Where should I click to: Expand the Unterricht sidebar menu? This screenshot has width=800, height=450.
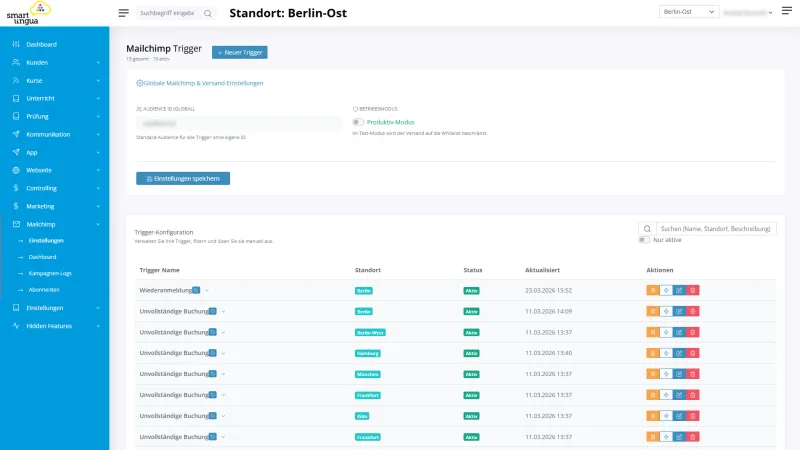point(55,98)
